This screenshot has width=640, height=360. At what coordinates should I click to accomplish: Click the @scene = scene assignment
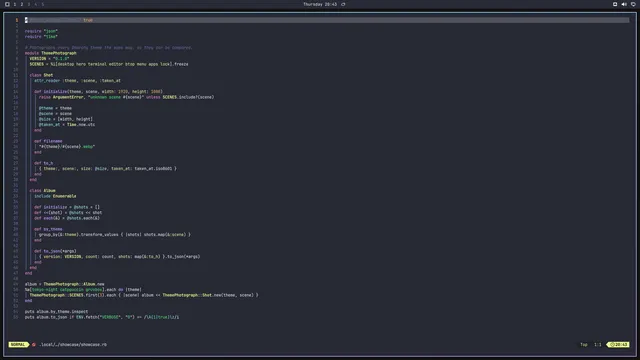tap(56, 113)
